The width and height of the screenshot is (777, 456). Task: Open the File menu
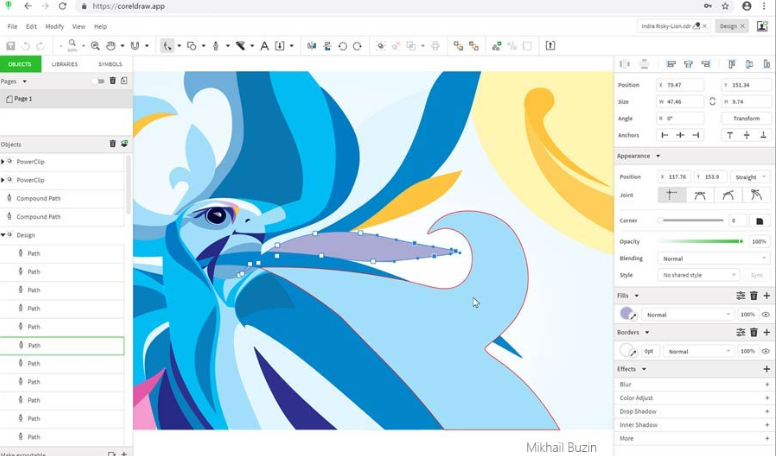(x=12, y=26)
